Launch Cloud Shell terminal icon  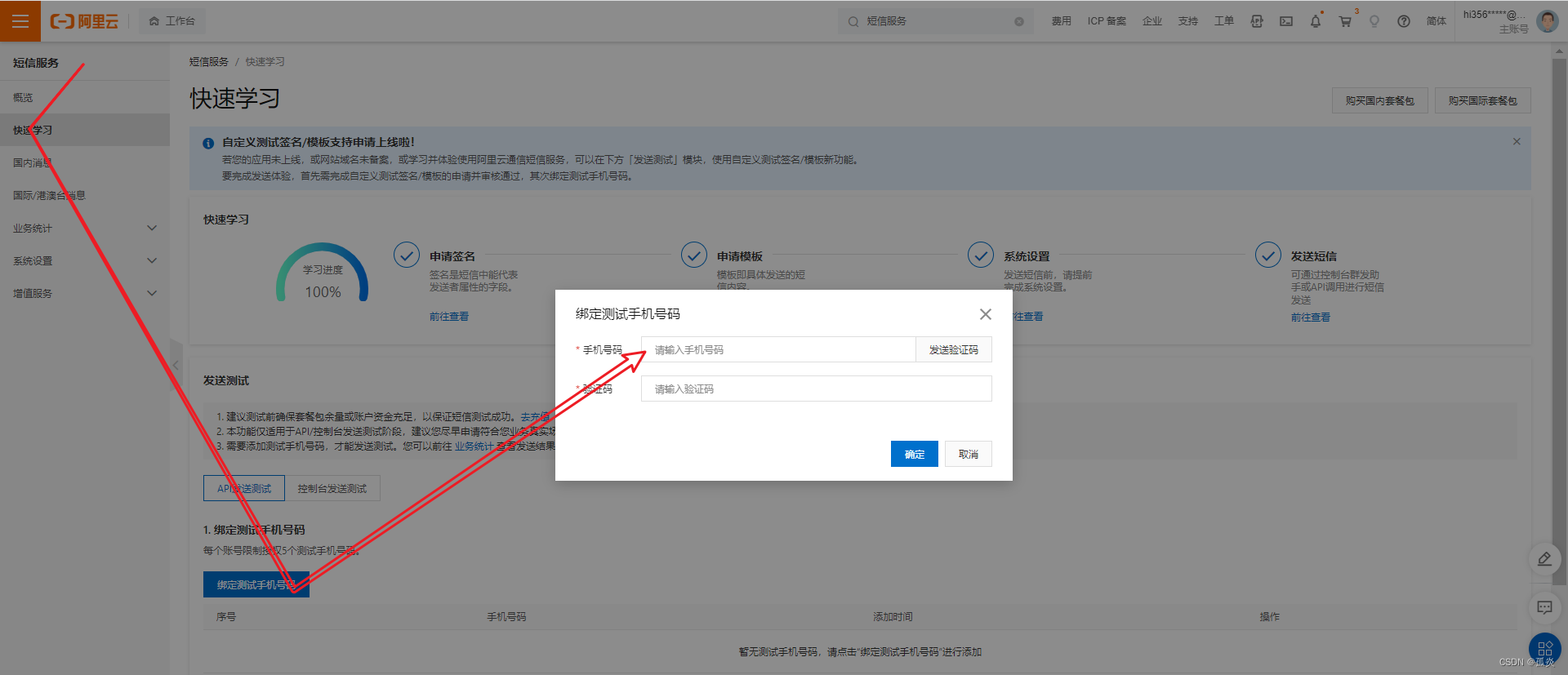(x=1286, y=21)
